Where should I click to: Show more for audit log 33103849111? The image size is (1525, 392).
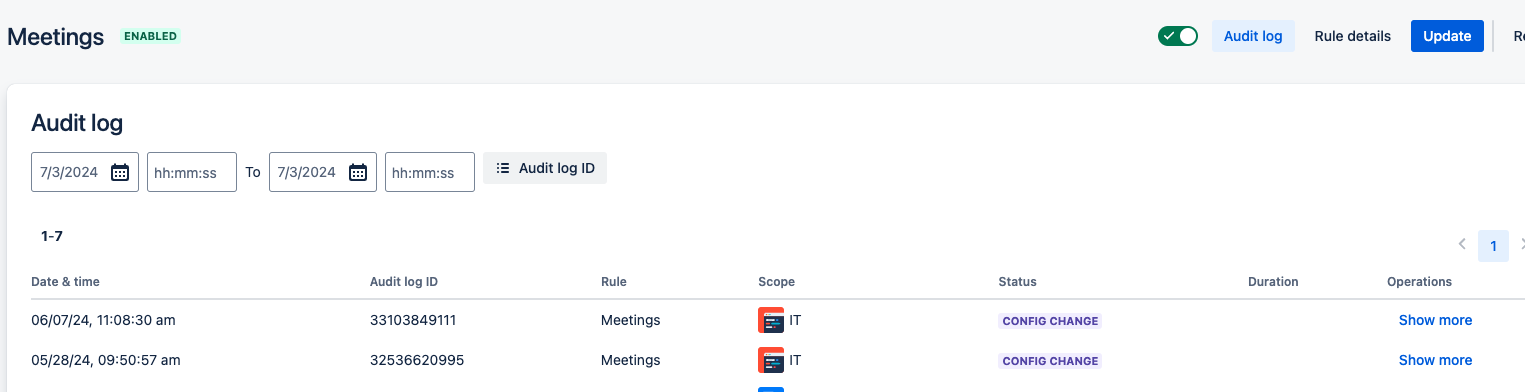tap(1435, 321)
